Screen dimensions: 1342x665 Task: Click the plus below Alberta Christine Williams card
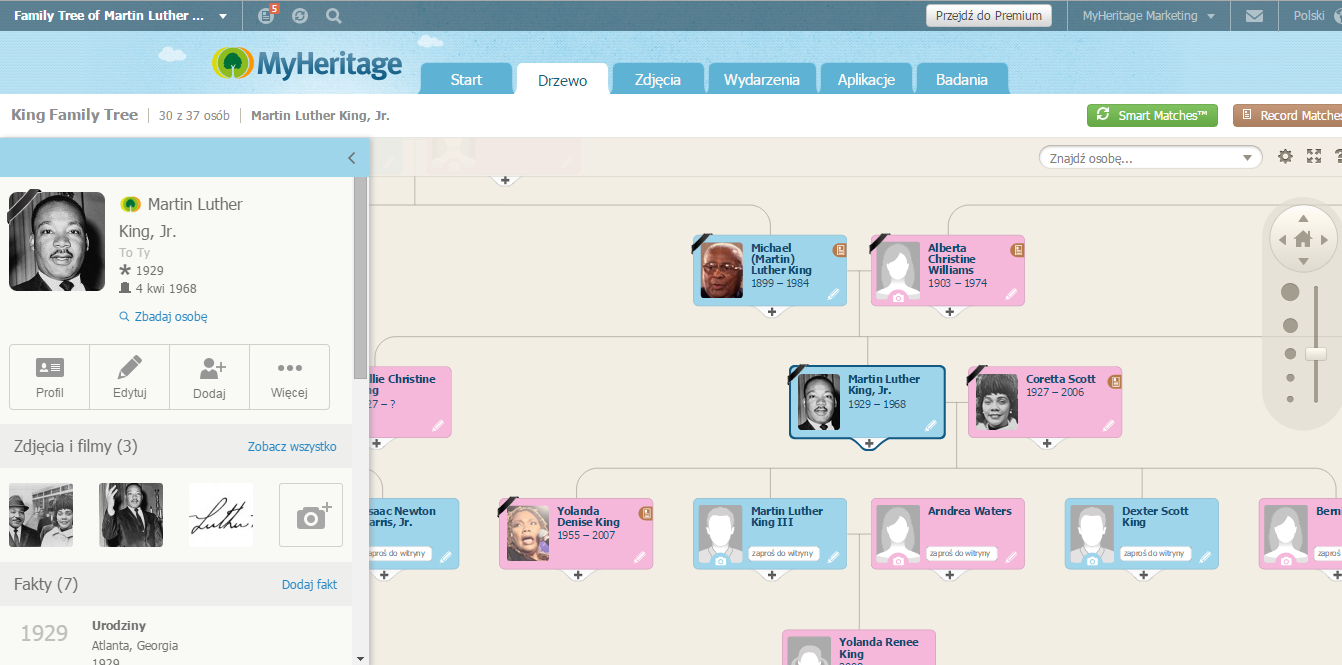pos(949,312)
